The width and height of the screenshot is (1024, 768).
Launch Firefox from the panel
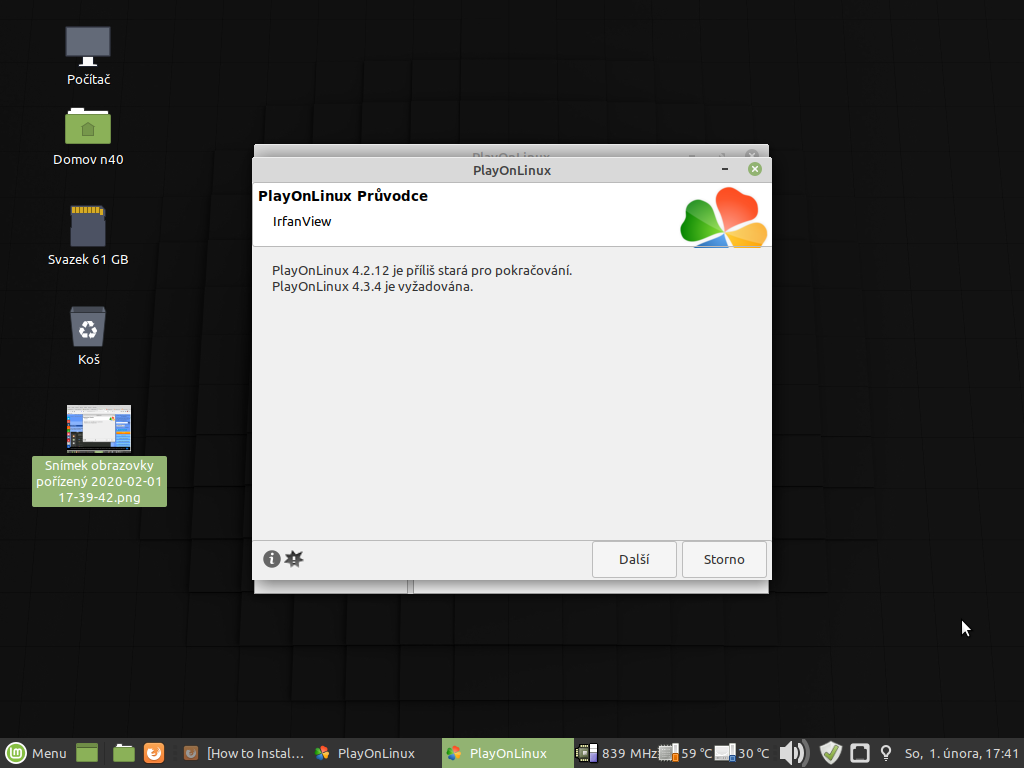click(154, 753)
